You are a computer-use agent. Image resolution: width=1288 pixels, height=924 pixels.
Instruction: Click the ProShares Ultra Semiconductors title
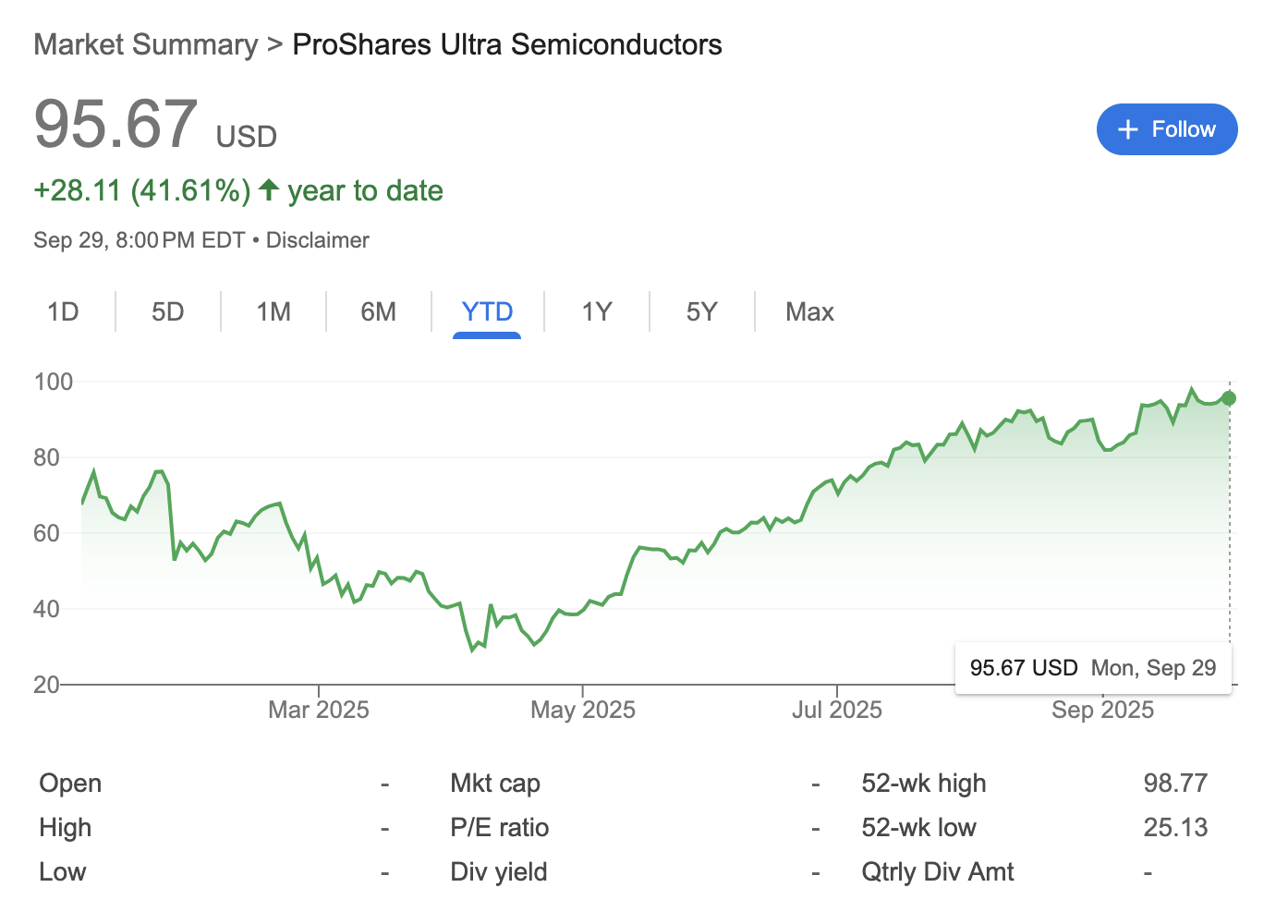(x=507, y=44)
